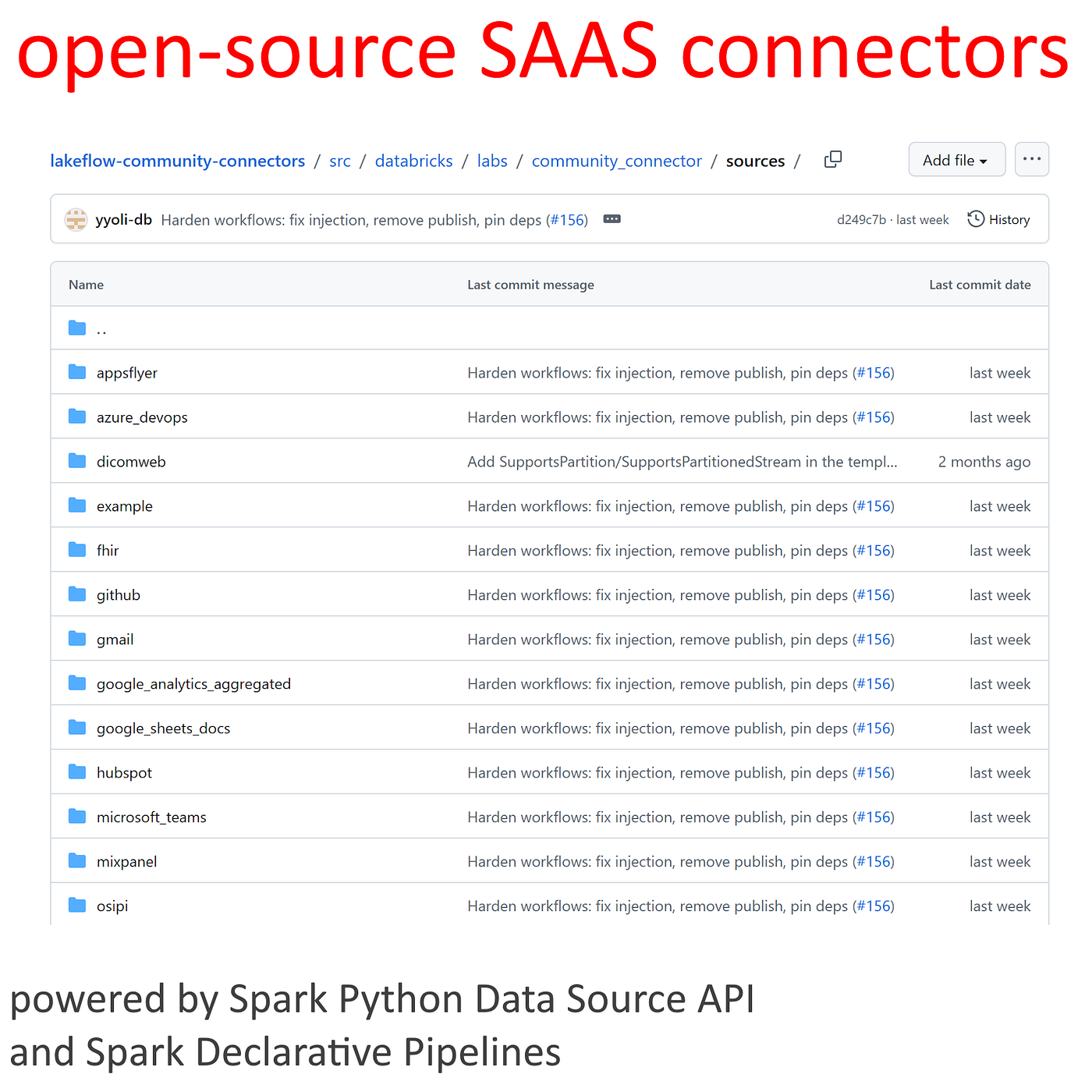Open PR #156 link in osipi row

(x=874, y=906)
